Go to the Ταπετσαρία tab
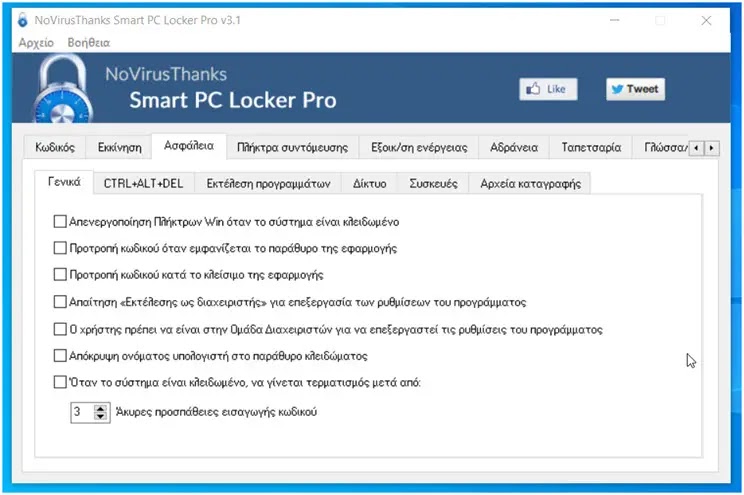 pyautogui.click(x=591, y=148)
